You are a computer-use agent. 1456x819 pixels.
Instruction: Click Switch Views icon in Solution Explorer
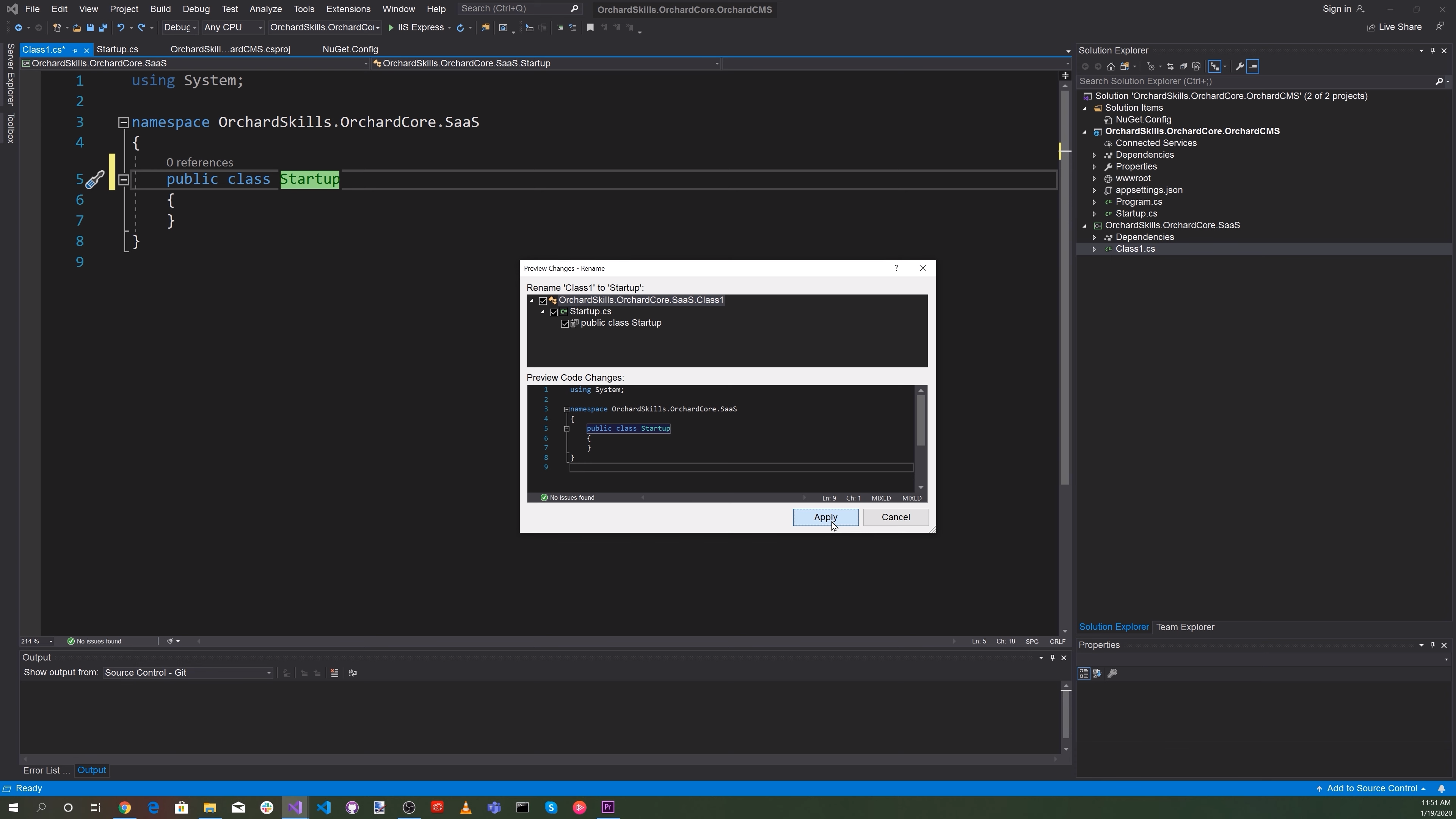click(x=1124, y=67)
